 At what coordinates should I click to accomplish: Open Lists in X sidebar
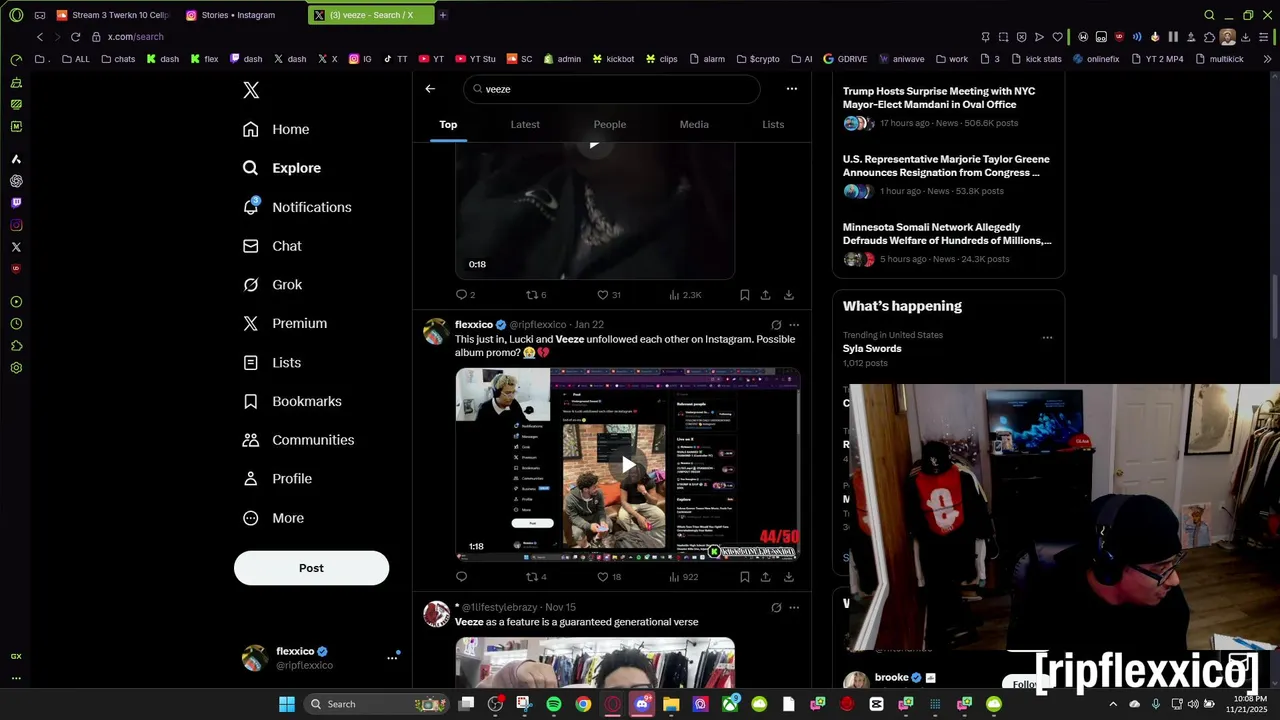click(272, 362)
